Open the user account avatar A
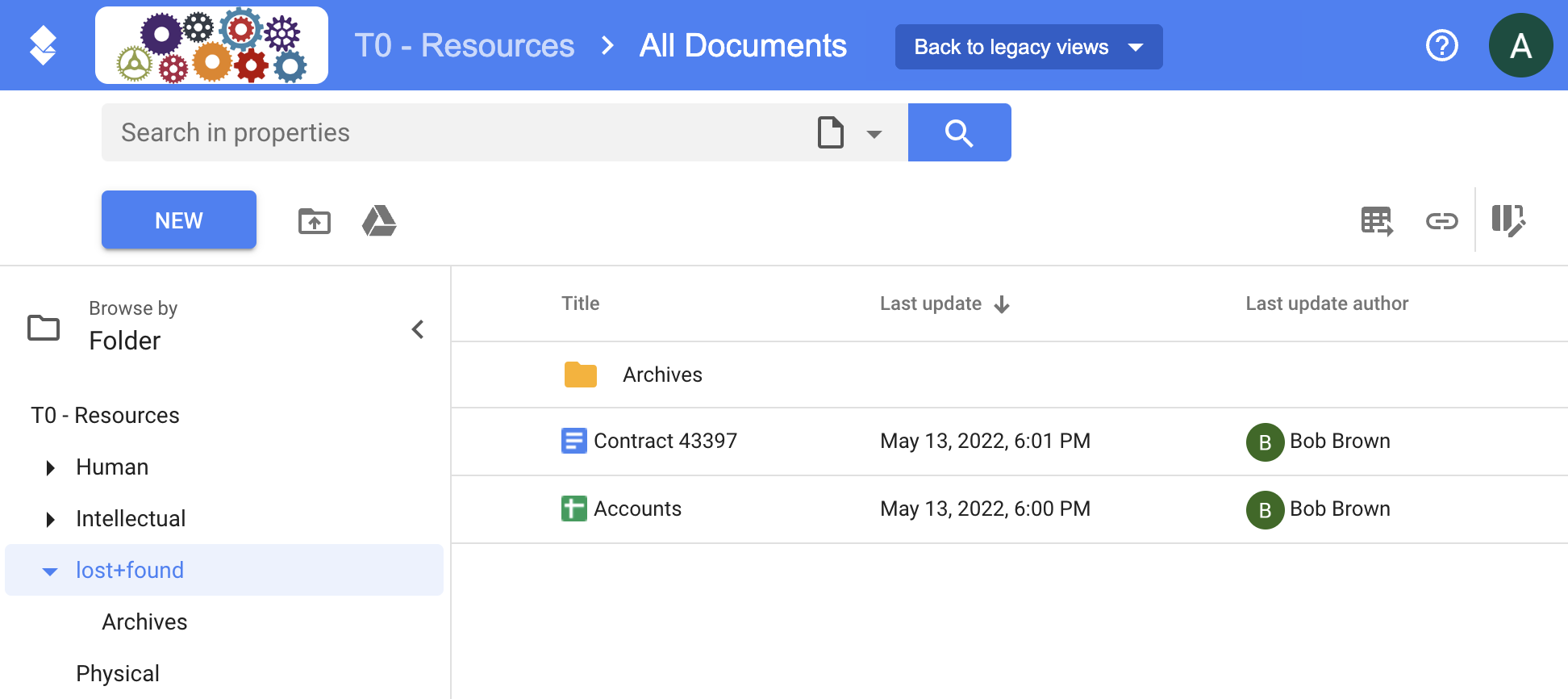The image size is (1568, 699). pyautogui.click(x=1520, y=45)
